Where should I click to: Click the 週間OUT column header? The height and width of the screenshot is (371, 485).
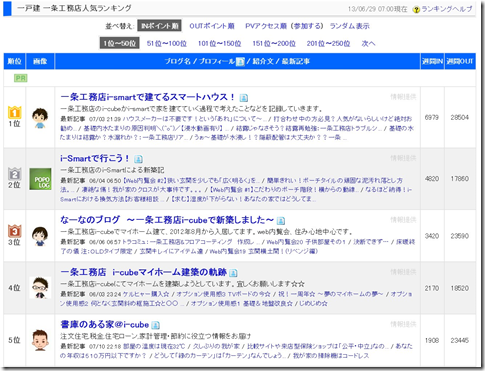(460, 61)
